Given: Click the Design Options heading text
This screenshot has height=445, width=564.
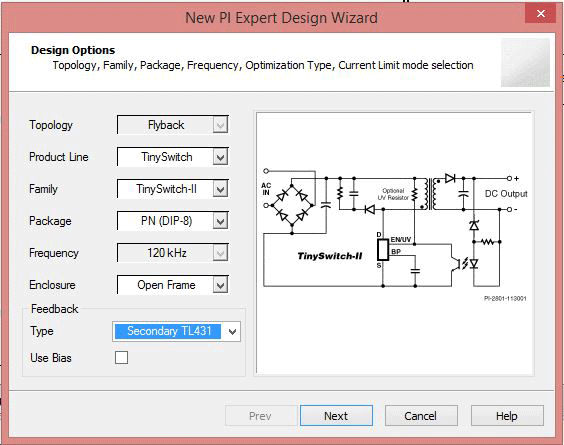Looking at the screenshot, I should tap(73, 50).
